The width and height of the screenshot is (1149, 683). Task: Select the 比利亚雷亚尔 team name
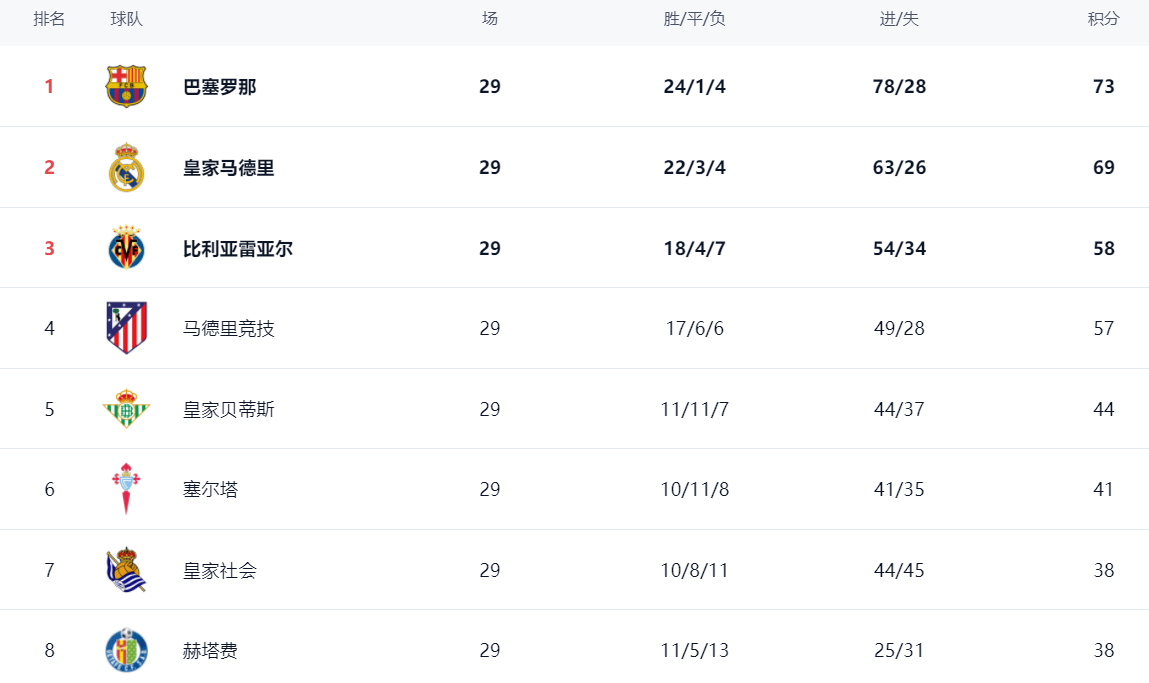(238, 249)
